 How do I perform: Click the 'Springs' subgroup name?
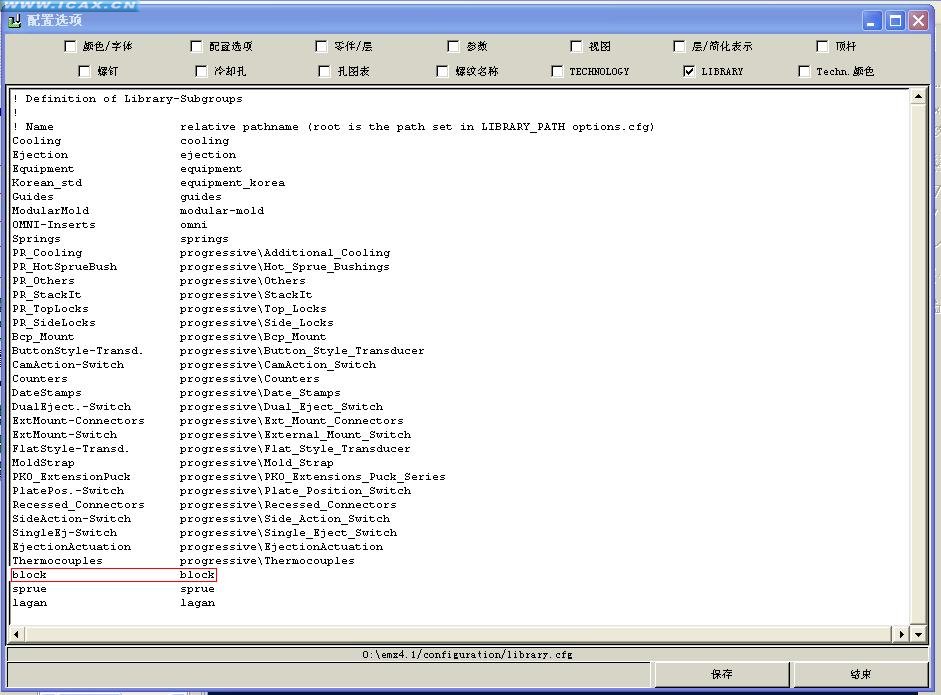(37, 239)
